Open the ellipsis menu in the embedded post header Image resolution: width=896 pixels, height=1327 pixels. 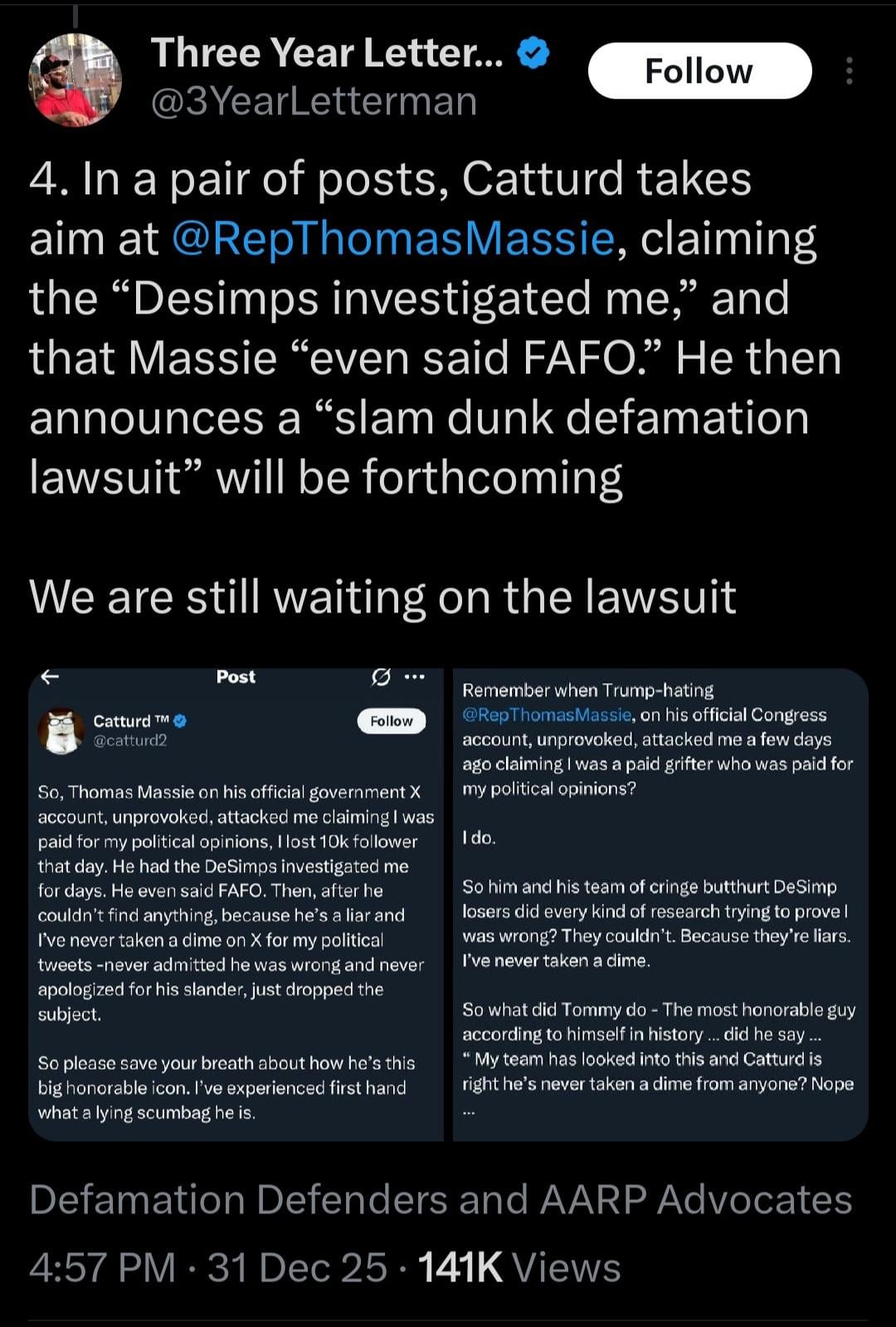pos(413,677)
